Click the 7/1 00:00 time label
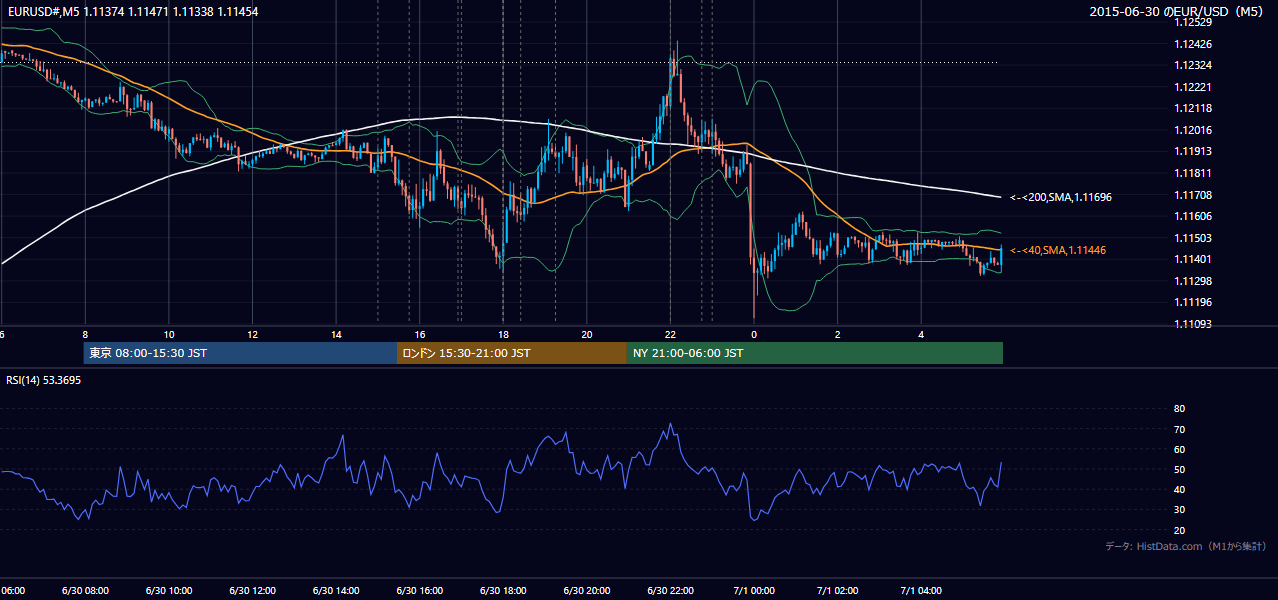Image resolution: width=1278 pixels, height=600 pixels. coord(754,590)
